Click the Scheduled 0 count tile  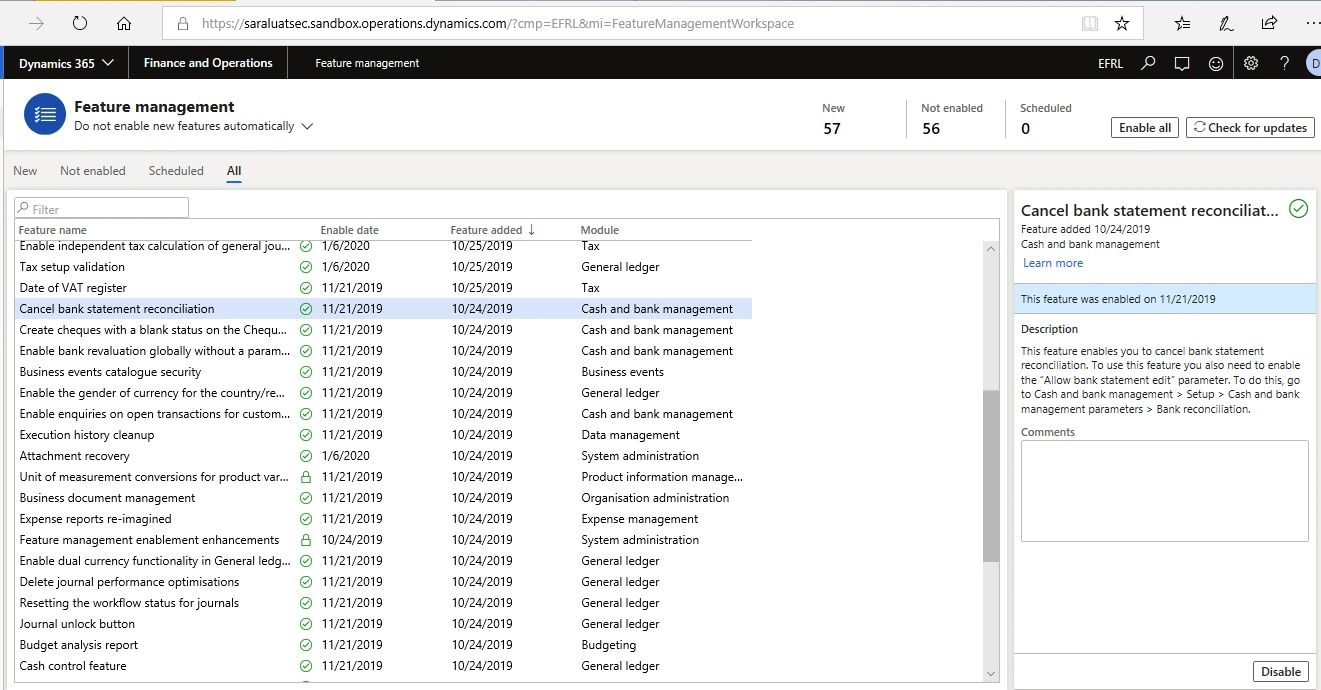pyautogui.click(x=1045, y=119)
